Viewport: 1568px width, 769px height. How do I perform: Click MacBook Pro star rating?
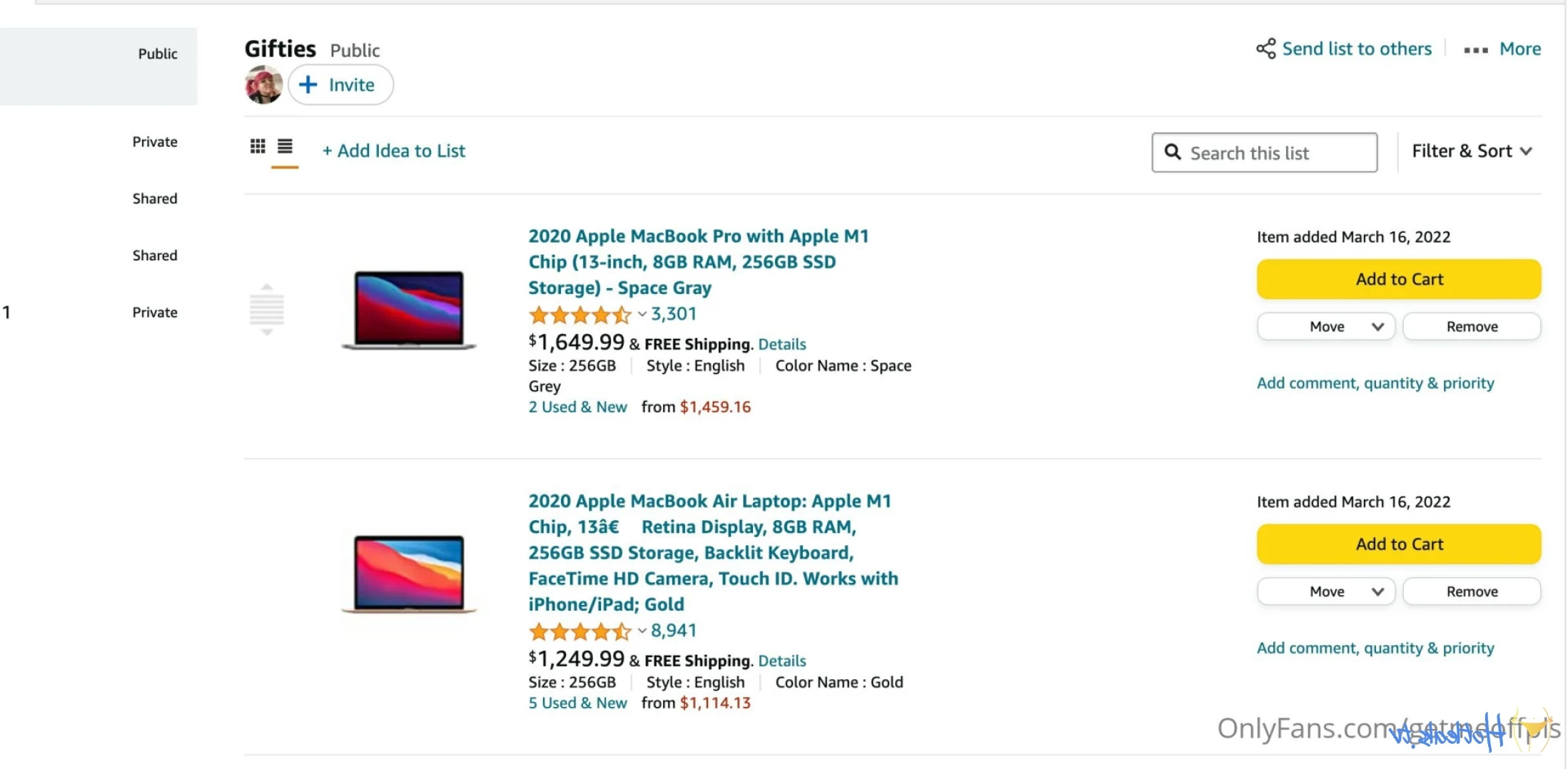[580, 315]
